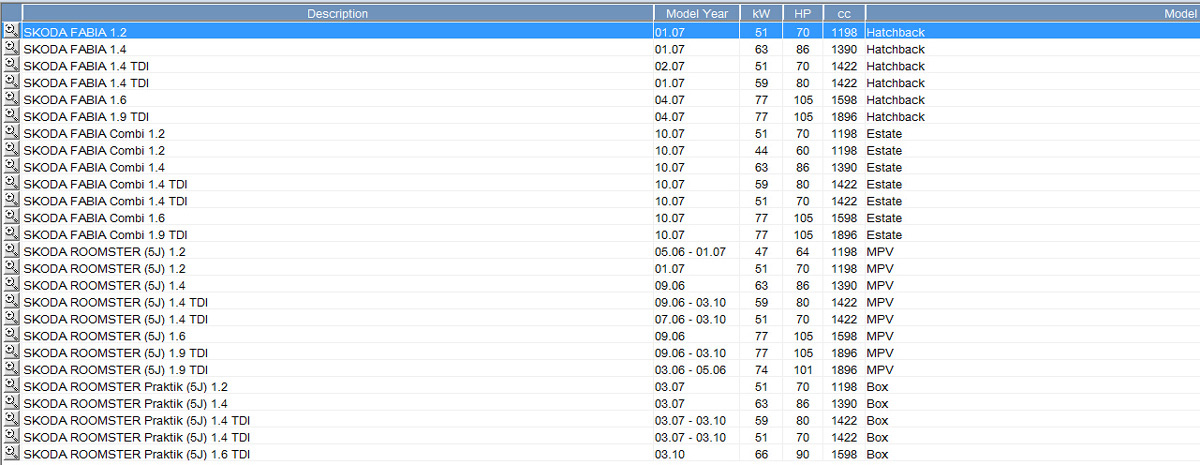Click magnifier icon for ROOMSTER (5J) 1.4 TDI 51 kW
This screenshot has width=1200, height=465.
pyautogui.click(x=10, y=319)
